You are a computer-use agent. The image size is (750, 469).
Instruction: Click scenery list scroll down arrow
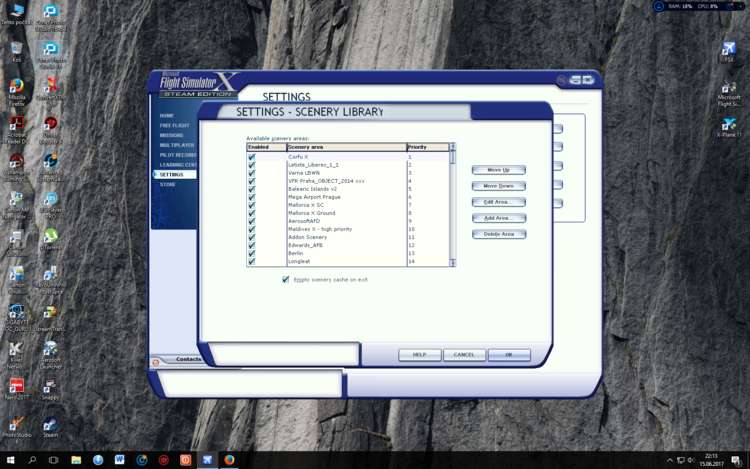point(452,262)
